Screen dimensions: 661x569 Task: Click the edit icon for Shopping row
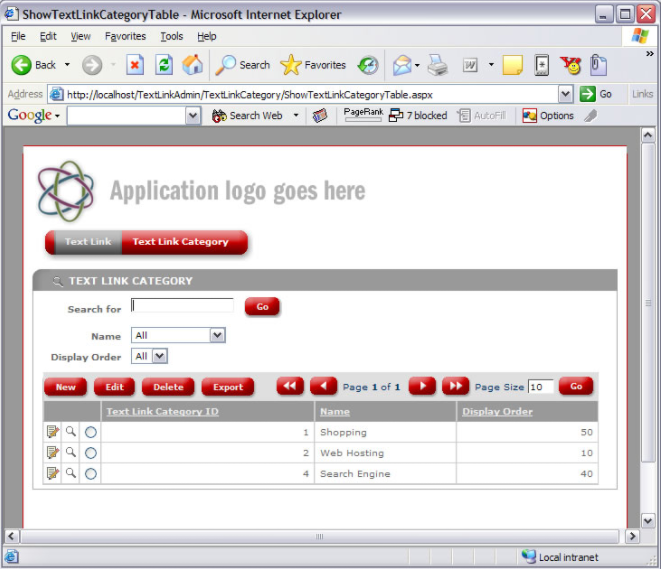click(x=53, y=432)
